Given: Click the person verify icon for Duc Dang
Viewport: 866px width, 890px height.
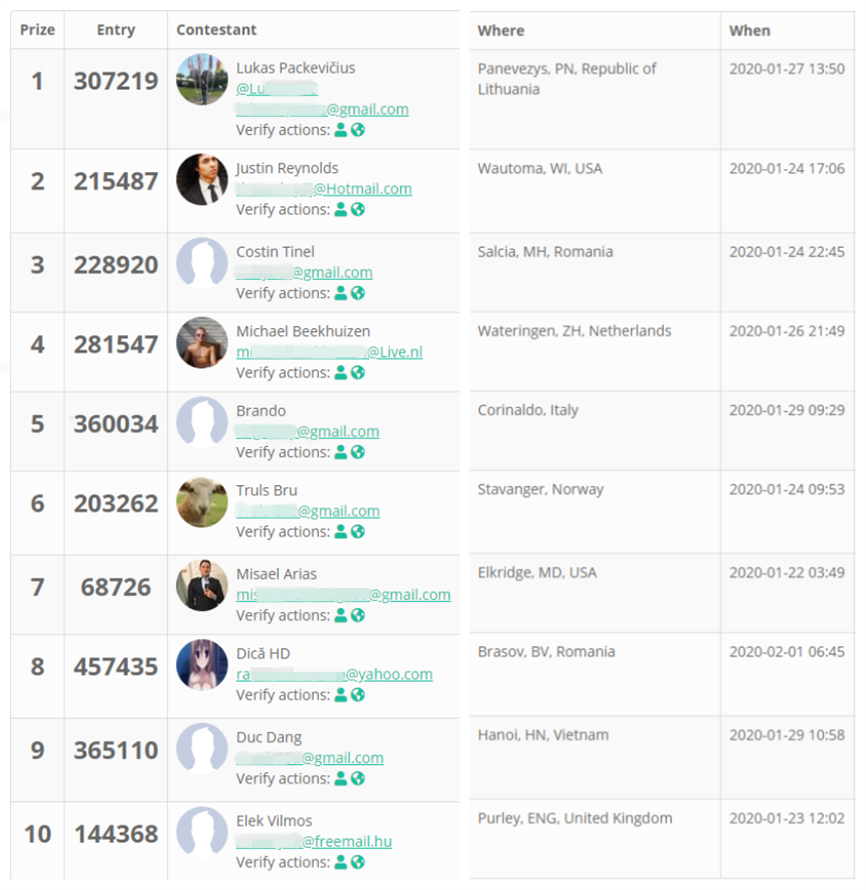Looking at the screenshot, I should pos(341,778).
